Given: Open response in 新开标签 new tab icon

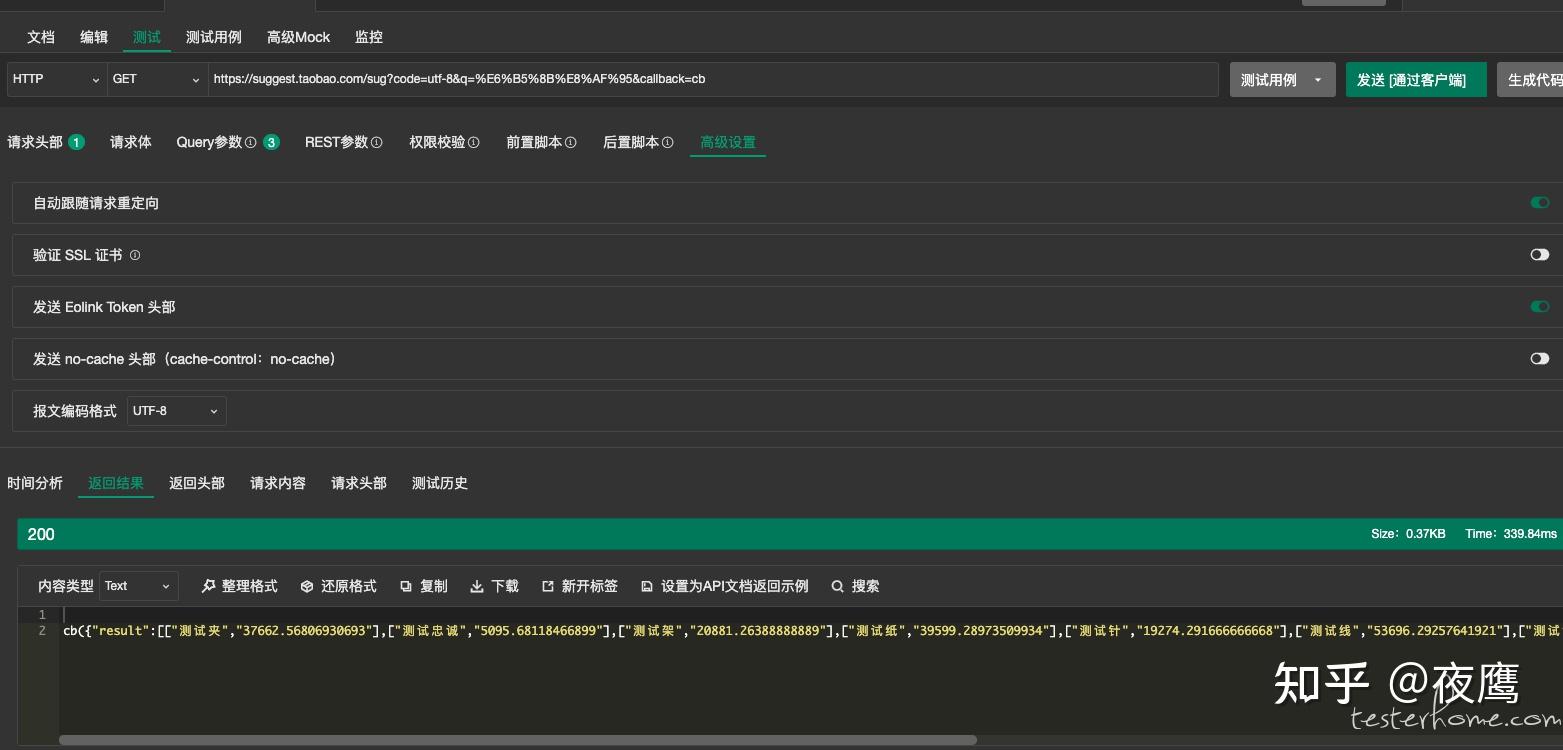Looking at the screenshot, I should 548,586.
